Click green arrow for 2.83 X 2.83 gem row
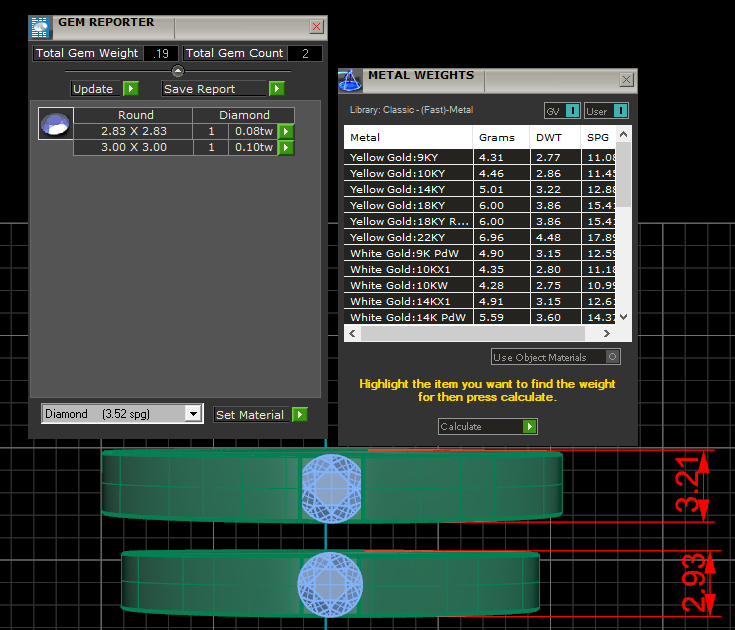The image size is (735, 630). pos(285,131)
